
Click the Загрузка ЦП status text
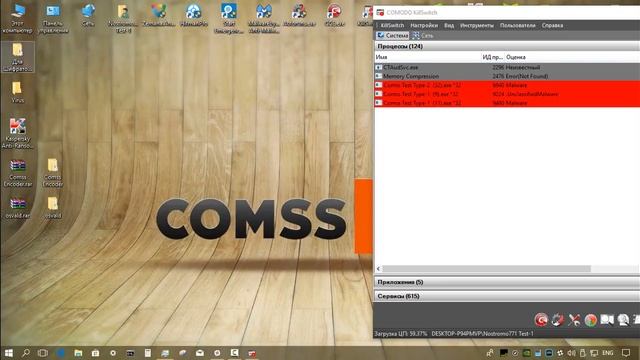pyautogui.click(x=400, y=333)
